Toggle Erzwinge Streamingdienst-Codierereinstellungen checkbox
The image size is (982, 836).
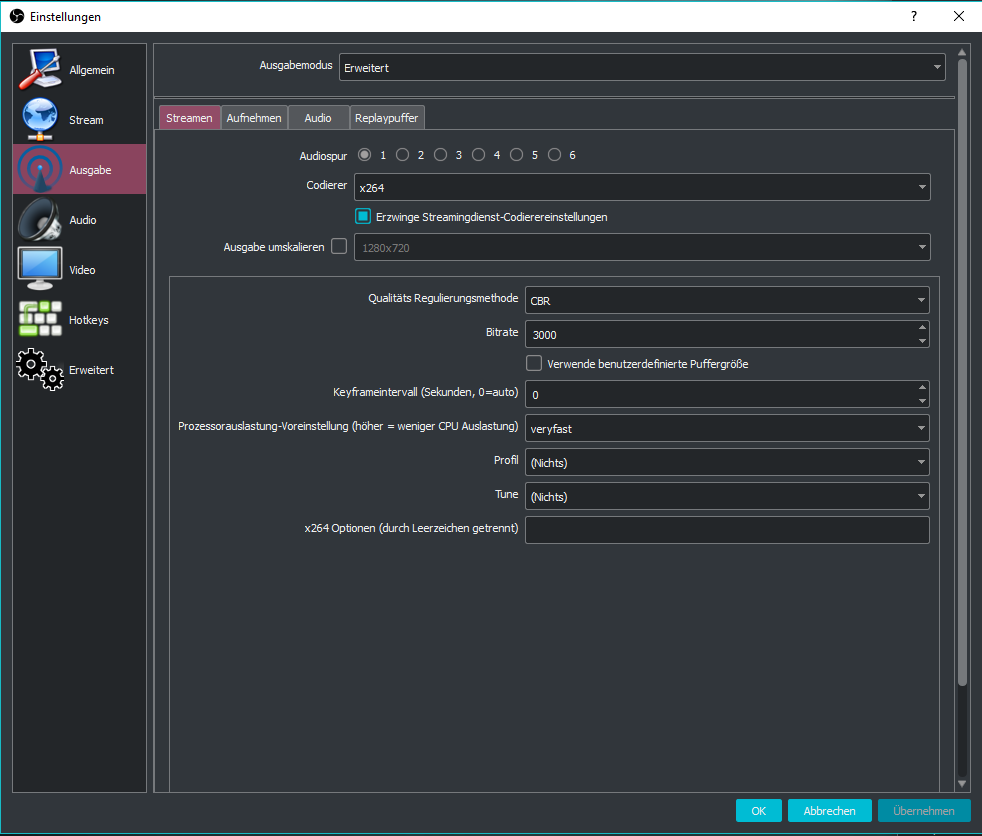pyautogui.click(x=364, y=216)
